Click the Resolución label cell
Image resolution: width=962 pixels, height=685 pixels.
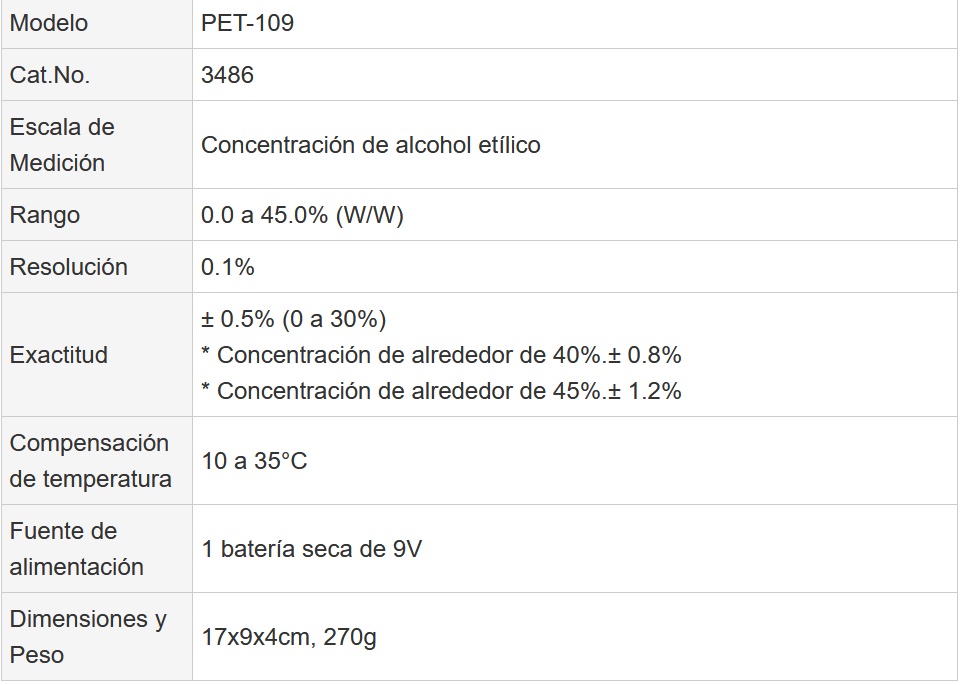(69, 267)
